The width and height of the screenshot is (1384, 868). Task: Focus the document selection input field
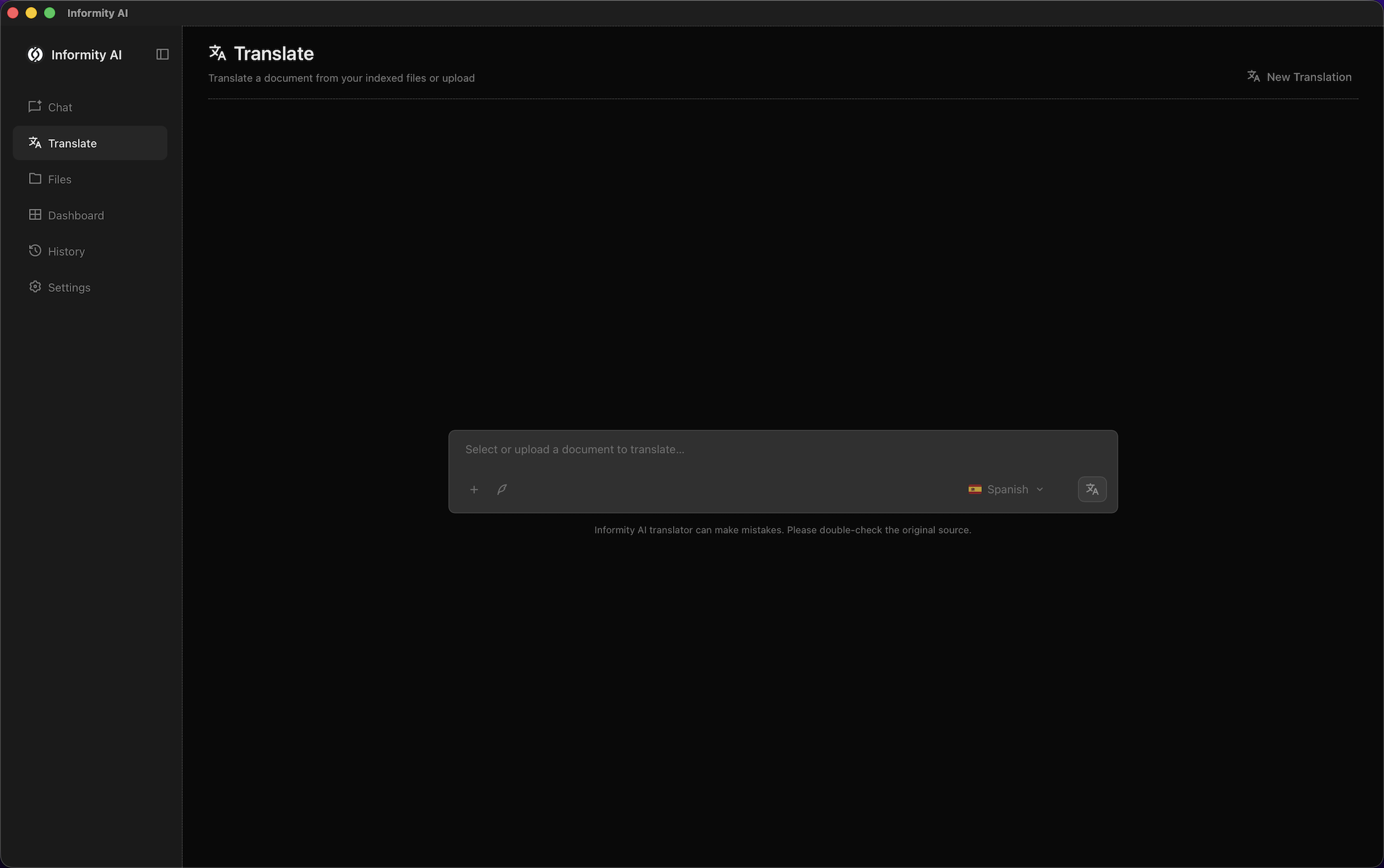[x=783, y=449]
